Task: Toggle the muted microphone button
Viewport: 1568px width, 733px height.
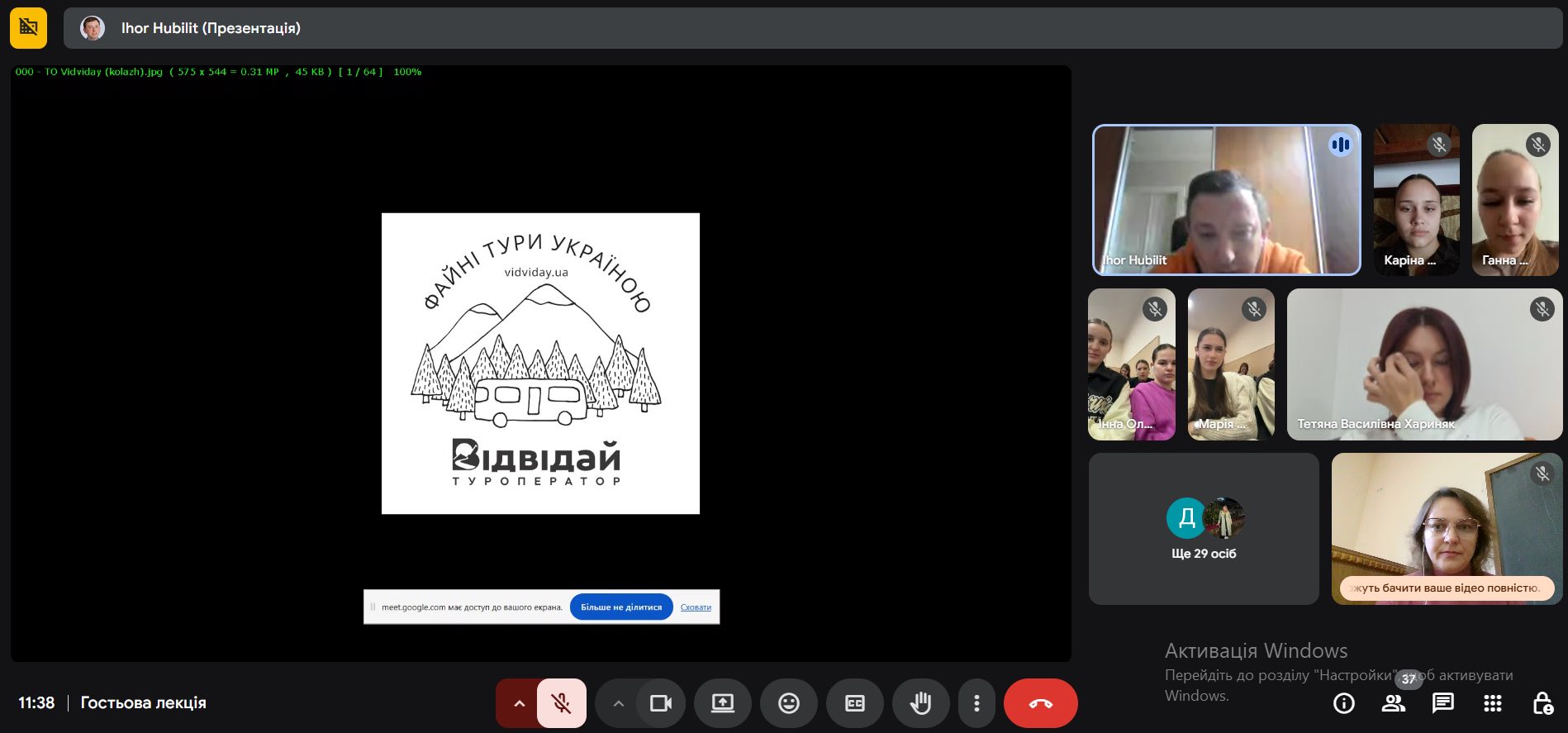Action: tap(562, 703)
